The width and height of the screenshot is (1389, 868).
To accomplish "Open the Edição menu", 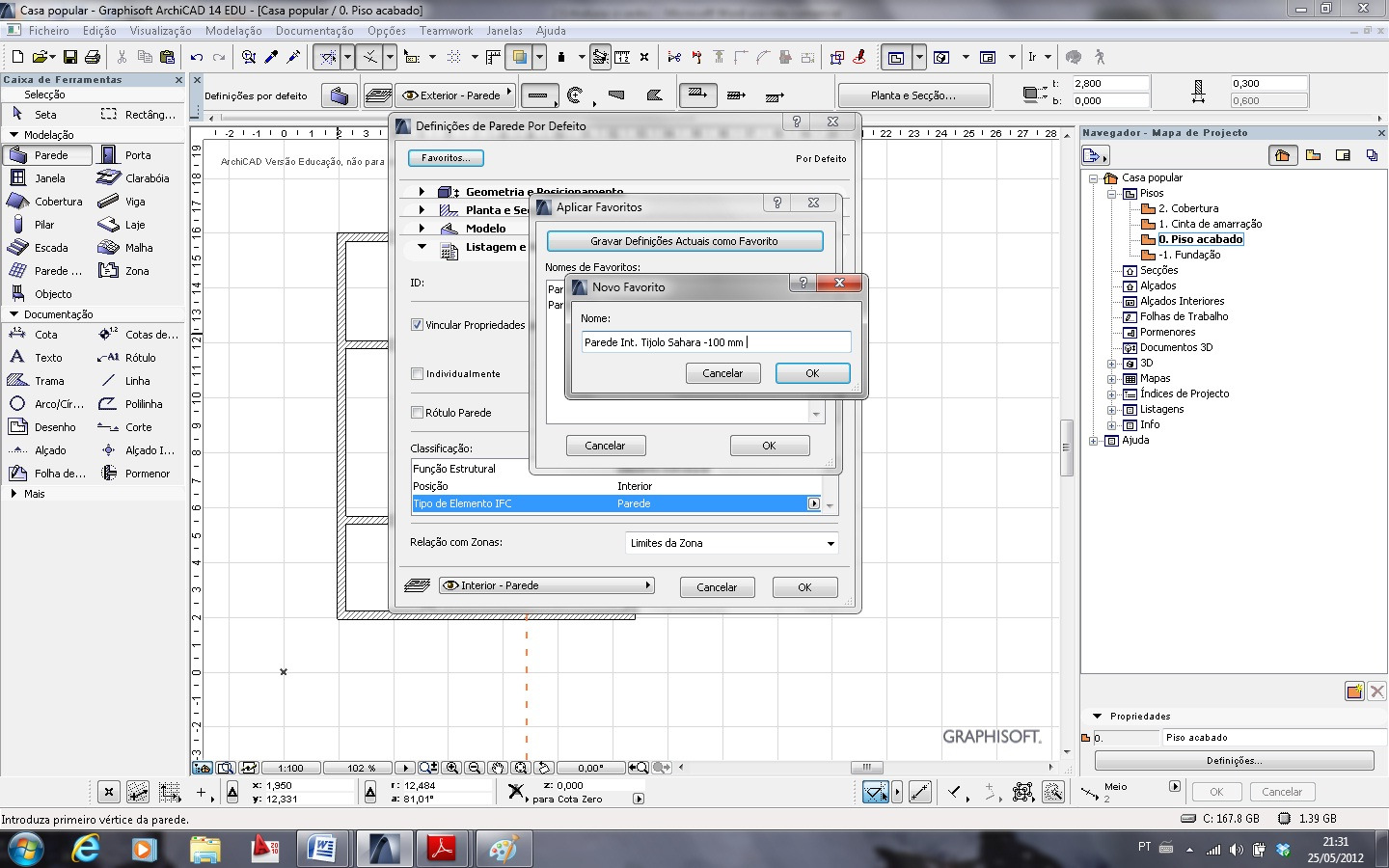I will pyautogui.click(x=99, y=31).
